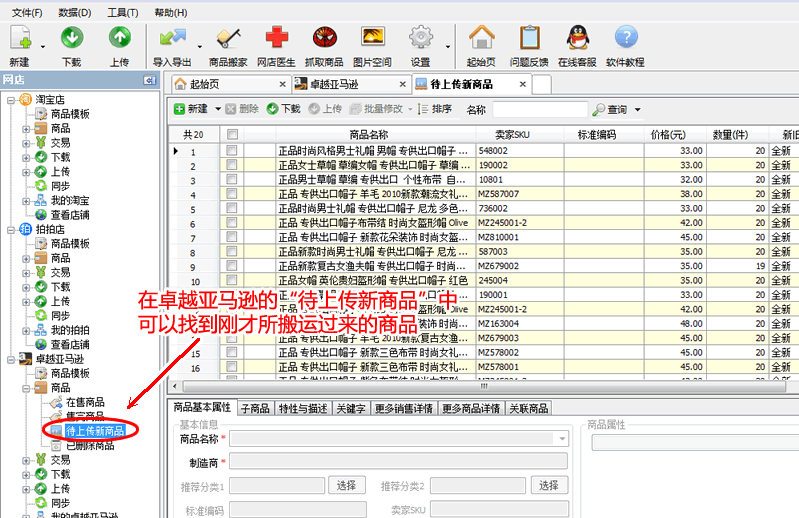
Task: Check the row 3 checkbox (SKU 10801)
Action: 232,179
